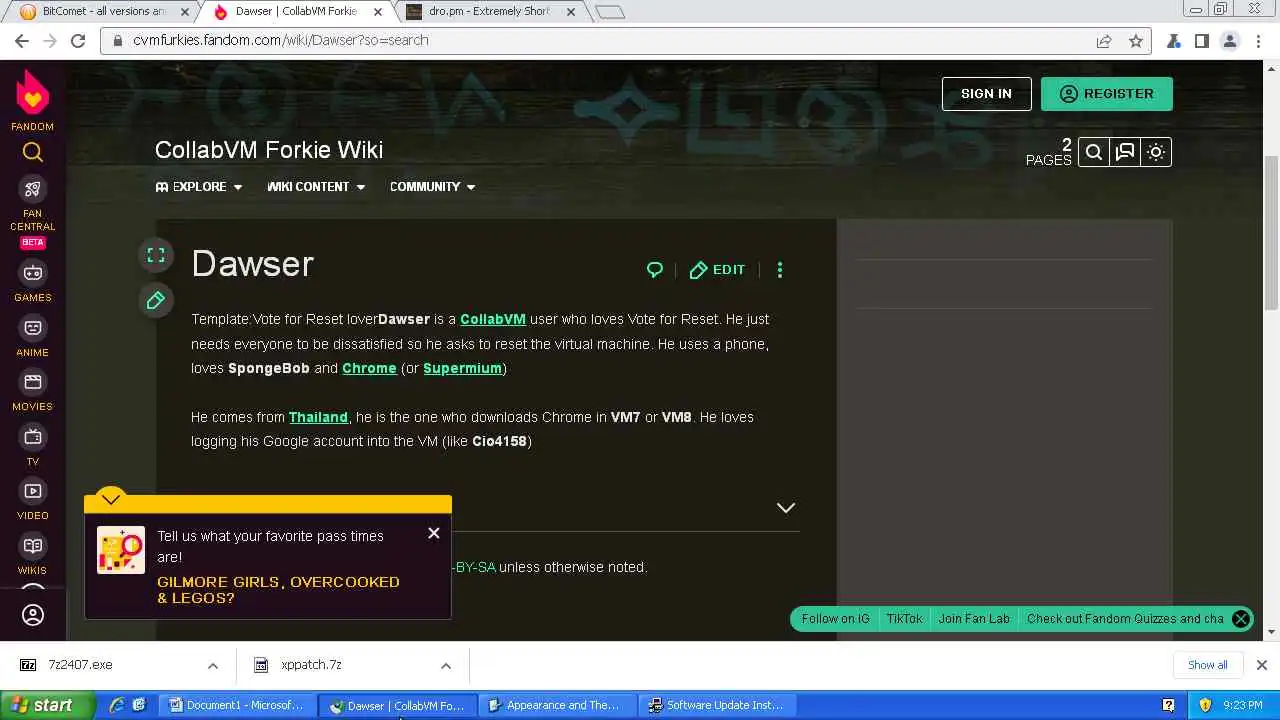Go to the Video sidebar icon
The width and height of the screenshot is (1280, 720).
coord(33,491)
